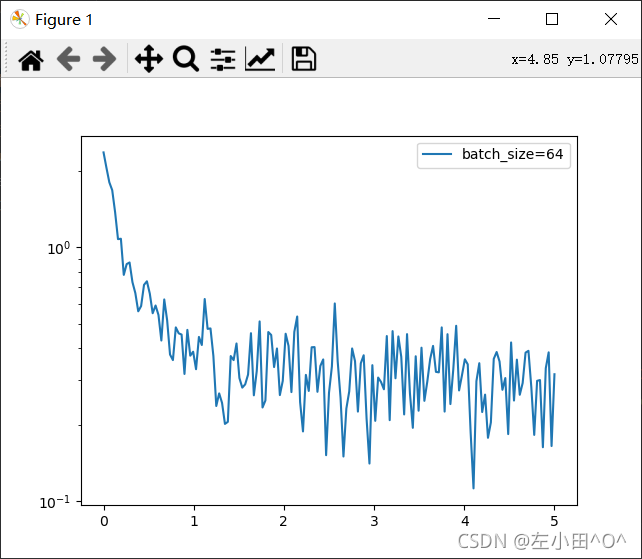Image resolution: width=642 pixels, height=559 pixels.
Task: Click the batch_size=64 legend label
Action: [513, 154]
